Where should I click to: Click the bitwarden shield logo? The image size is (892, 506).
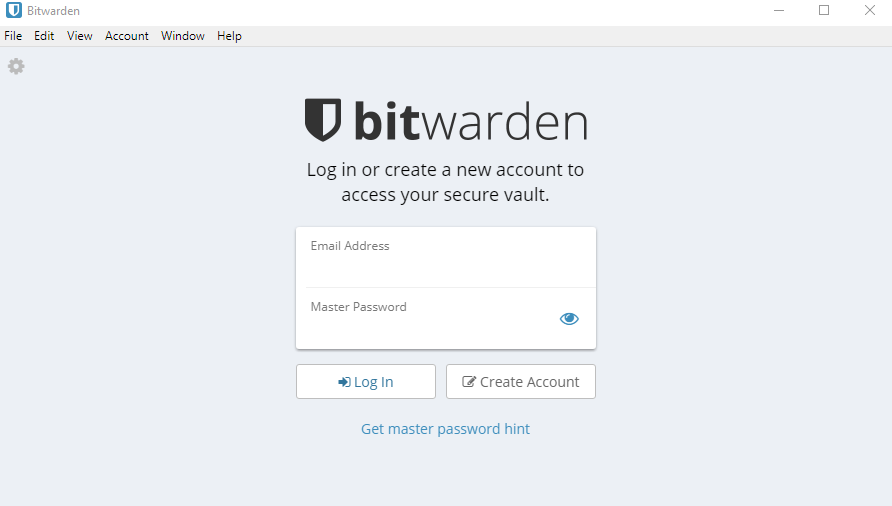323,120
